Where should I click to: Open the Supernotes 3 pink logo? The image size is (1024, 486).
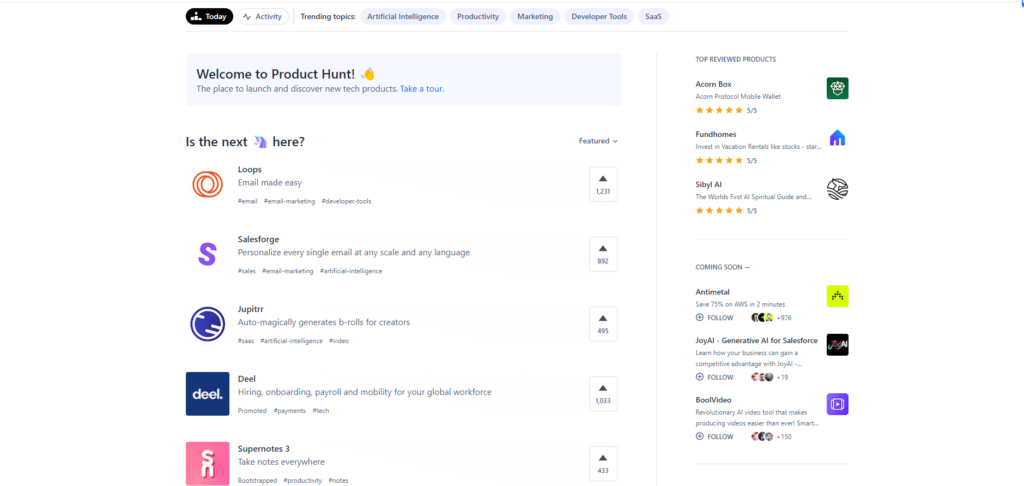click(x=207, y=463)
